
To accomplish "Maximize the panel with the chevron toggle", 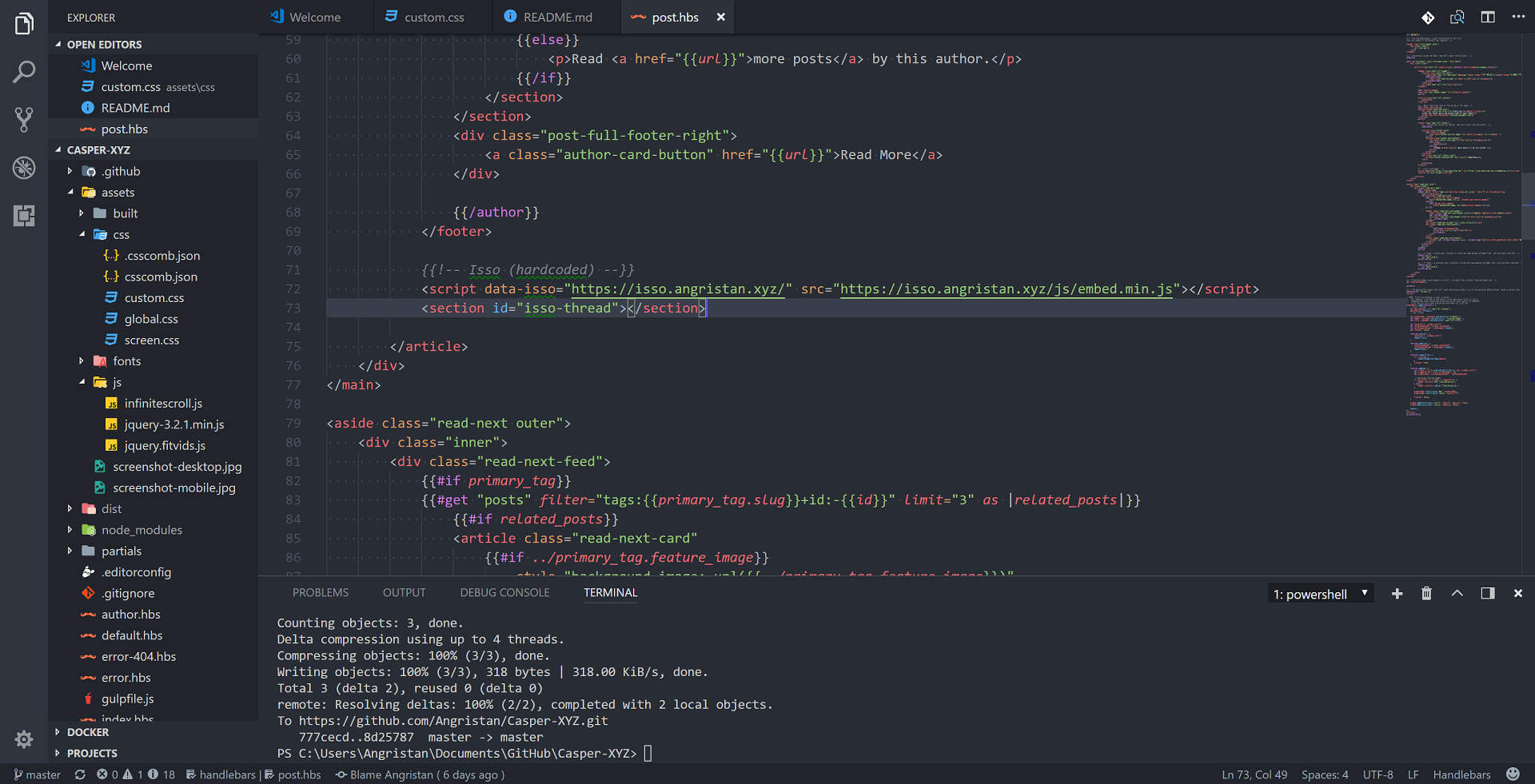I will [x=1457, y=594].
